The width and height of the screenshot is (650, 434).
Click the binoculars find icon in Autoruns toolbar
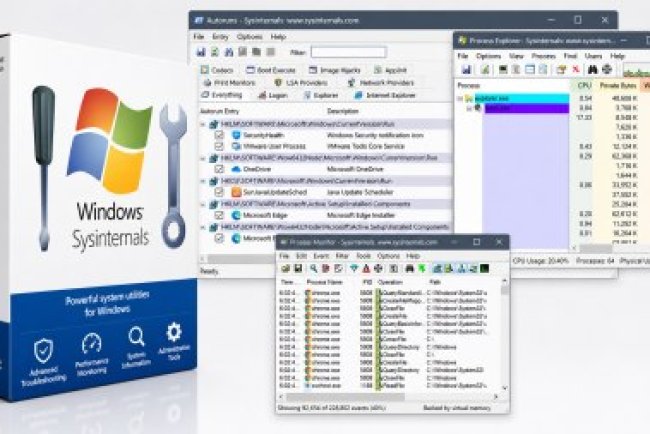pos(229,52)
